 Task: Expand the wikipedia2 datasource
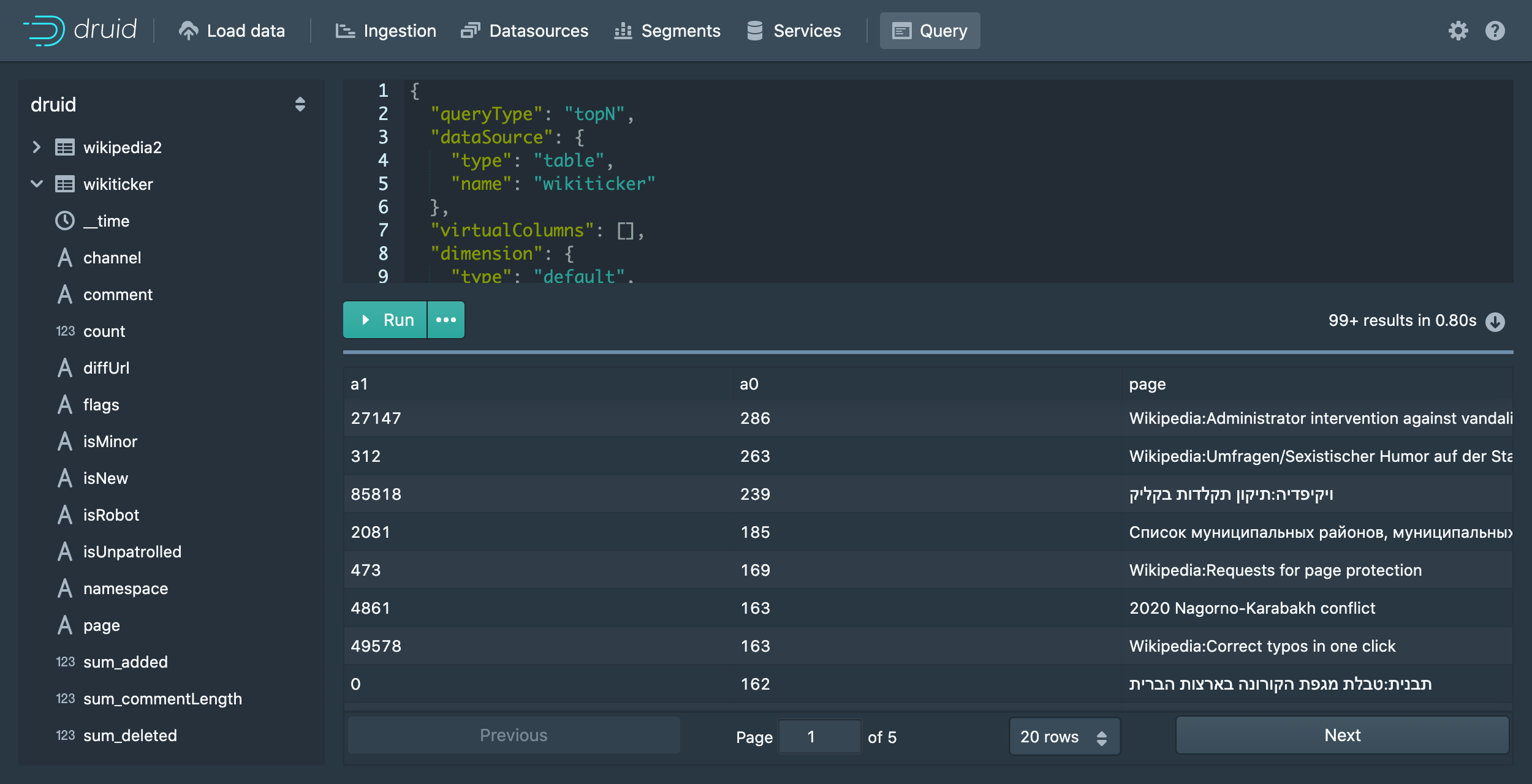37,147
